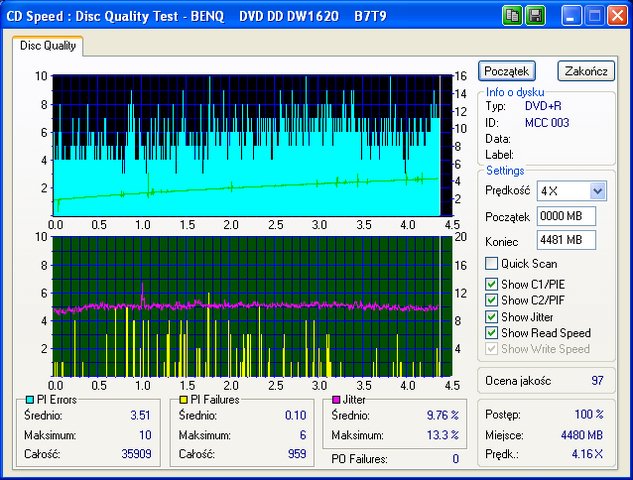Click the Prędk. value 4.16X
Screen dimensions: 633x480
point(587,454)
